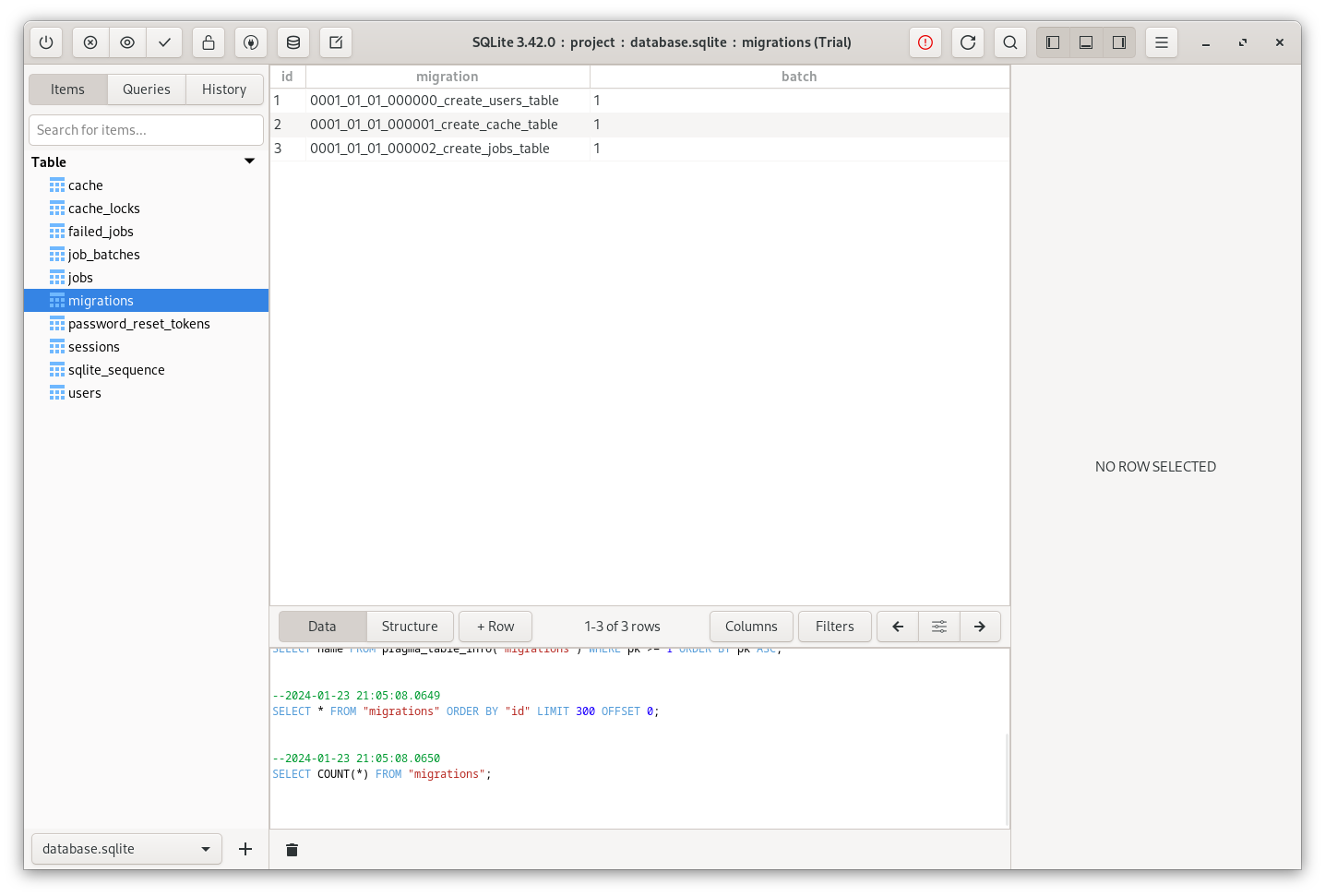Screen dimensions: 1325x896
Task: Toggle the right sidebar panel
Action: pos(1119,42)
